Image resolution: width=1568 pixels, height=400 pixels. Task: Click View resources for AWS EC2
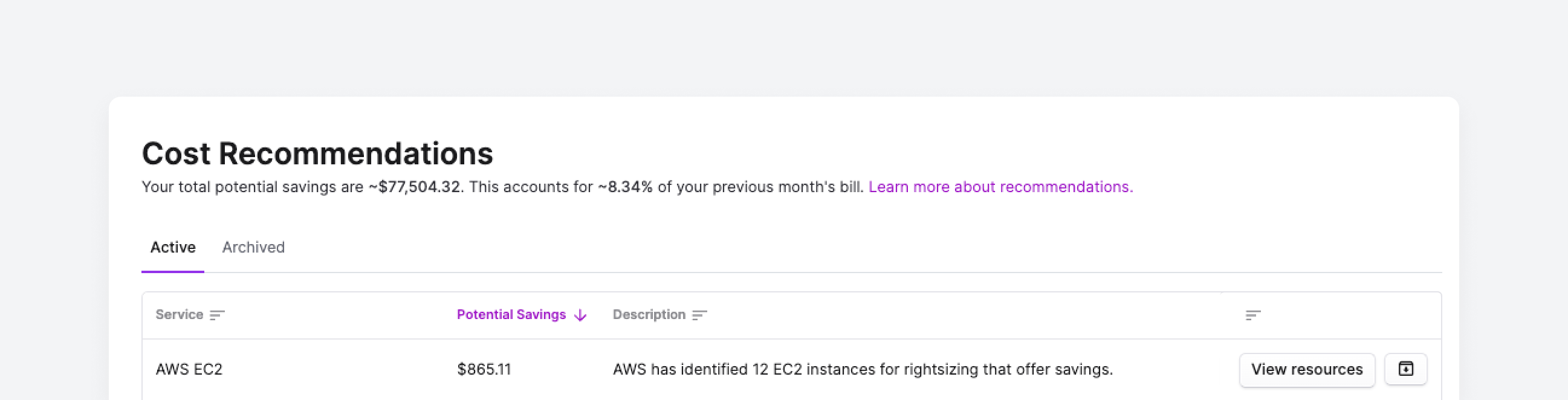click(1307, 369)
